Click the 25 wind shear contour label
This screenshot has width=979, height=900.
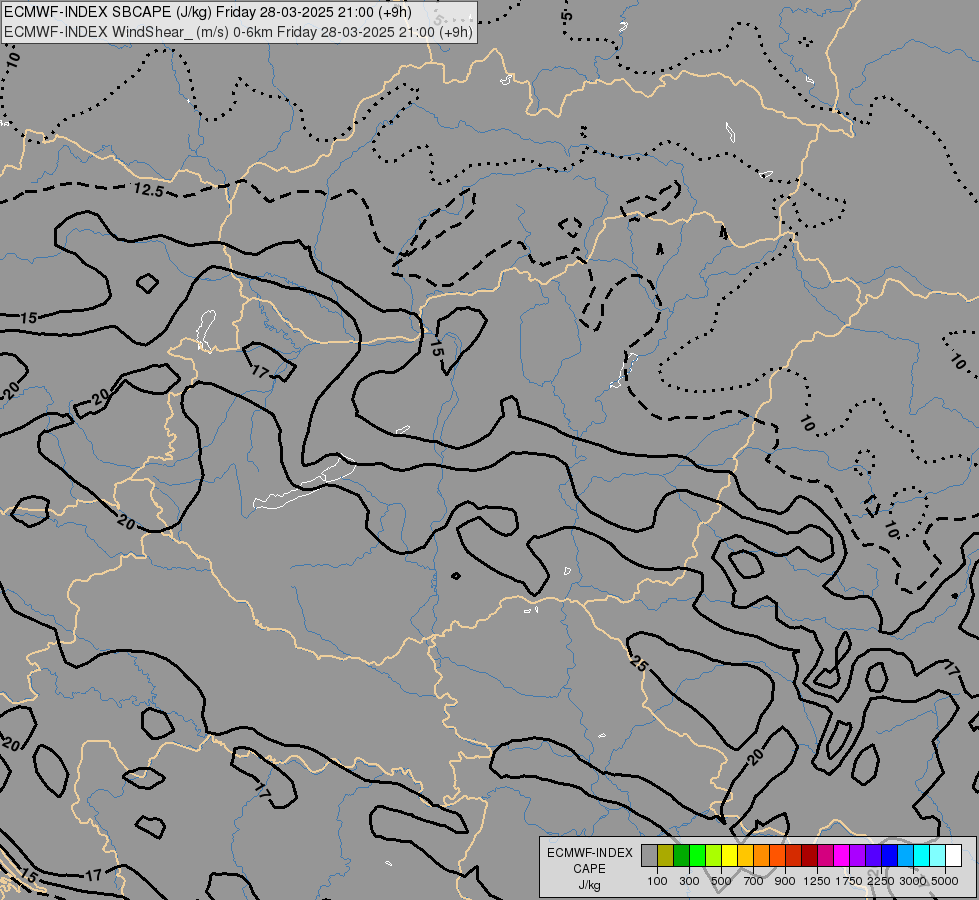638,663
